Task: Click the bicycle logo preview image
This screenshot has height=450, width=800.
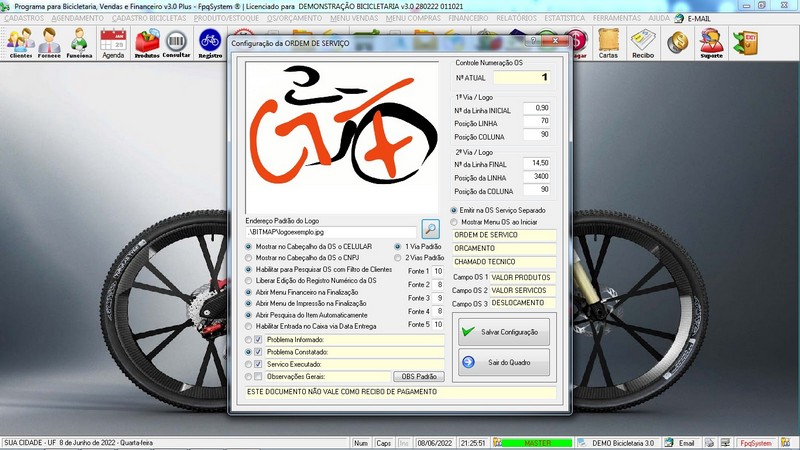Action: coord(342,137)
